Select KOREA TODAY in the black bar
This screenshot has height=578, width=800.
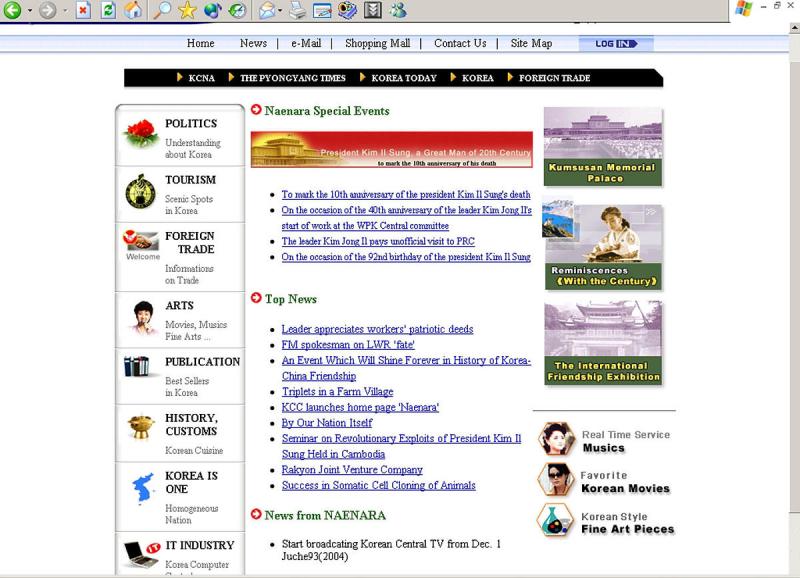click(x=404, y=78)
